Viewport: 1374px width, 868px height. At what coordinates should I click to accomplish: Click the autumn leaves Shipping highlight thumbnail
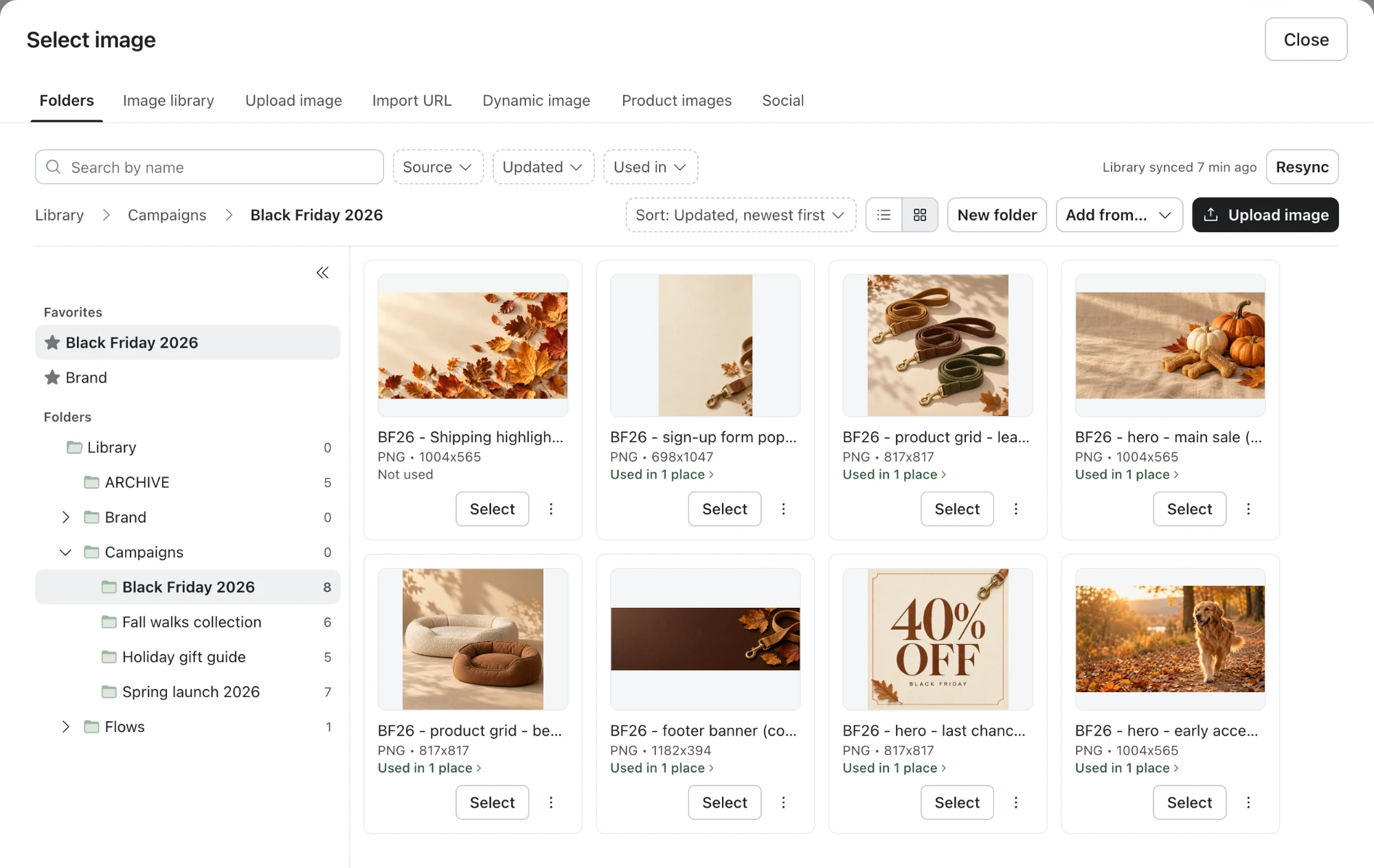pyautogui.click(x=473, y=345)
